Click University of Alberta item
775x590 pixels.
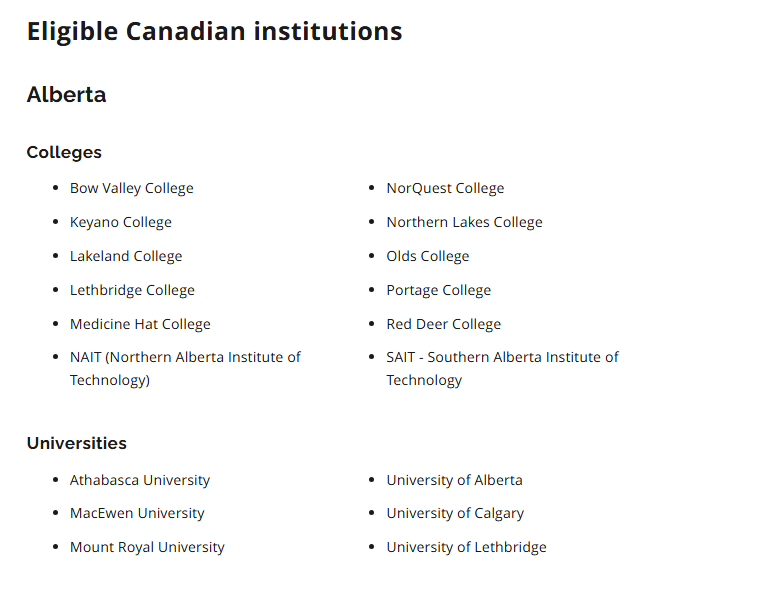point(454,480)
